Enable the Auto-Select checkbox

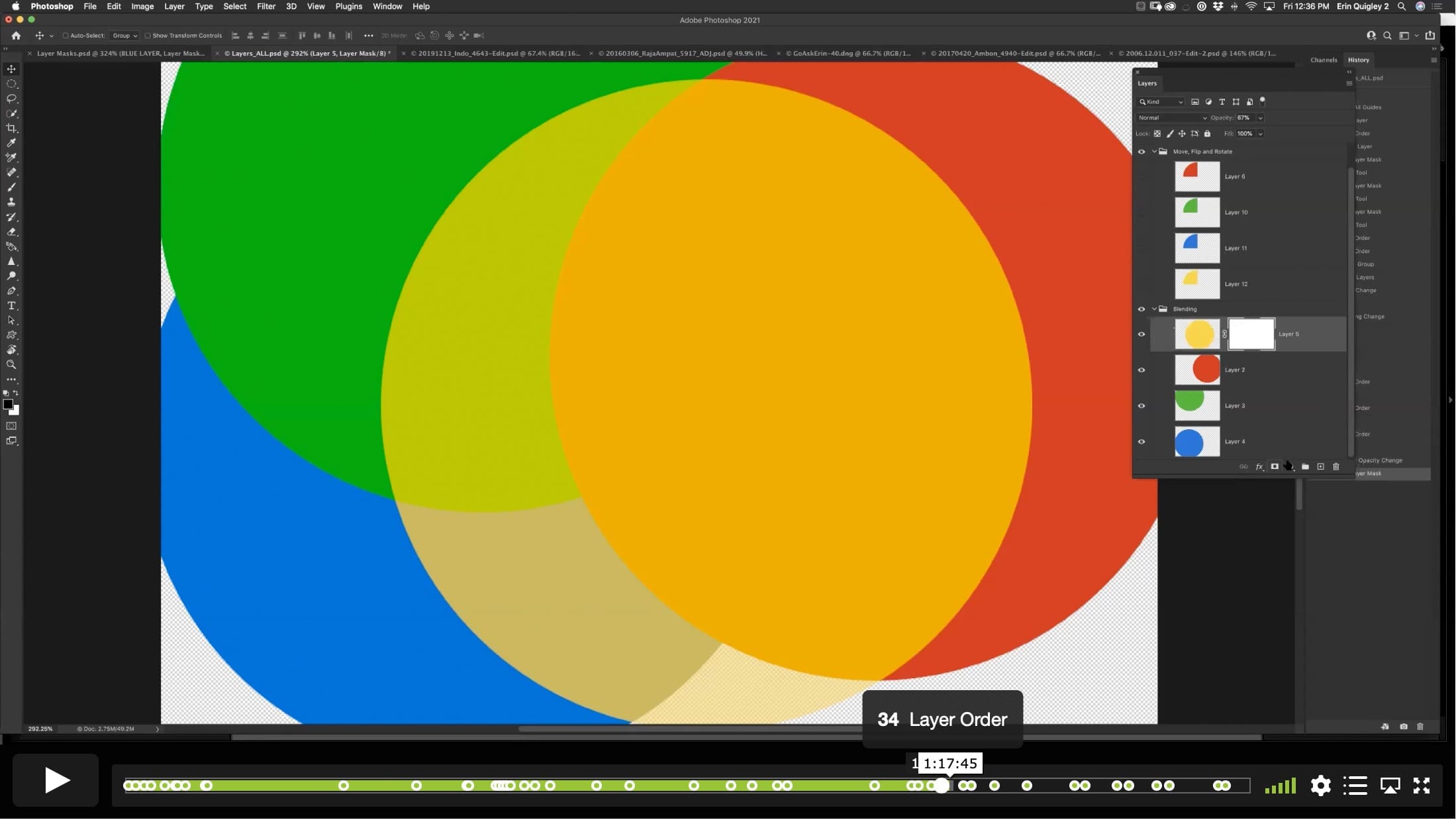66,36
